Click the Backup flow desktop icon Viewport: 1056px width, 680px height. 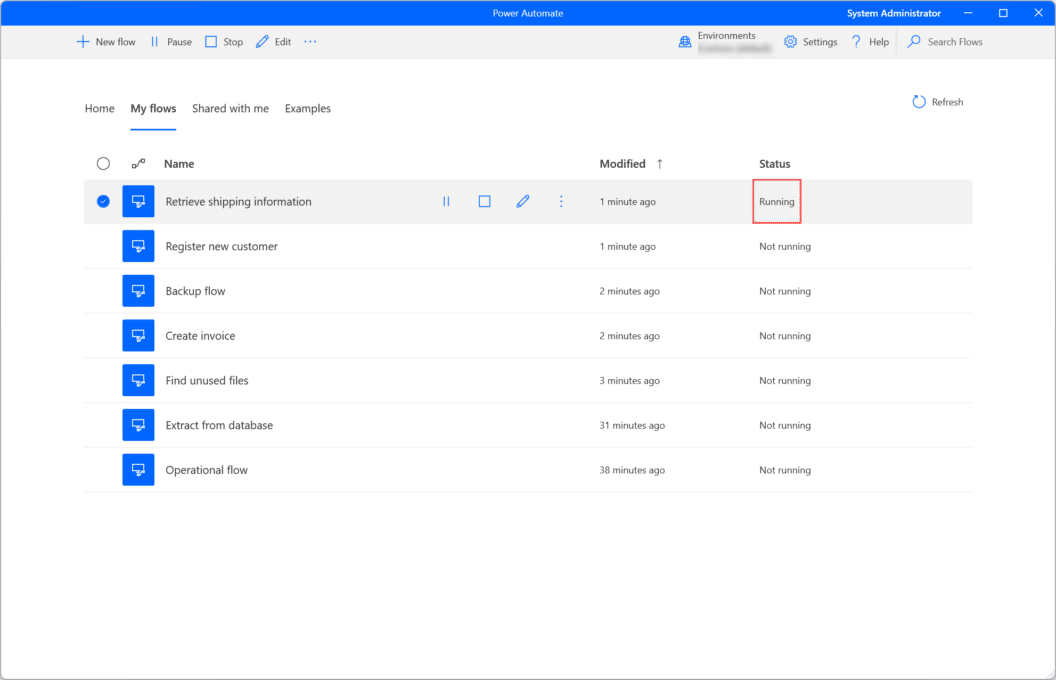138,291
